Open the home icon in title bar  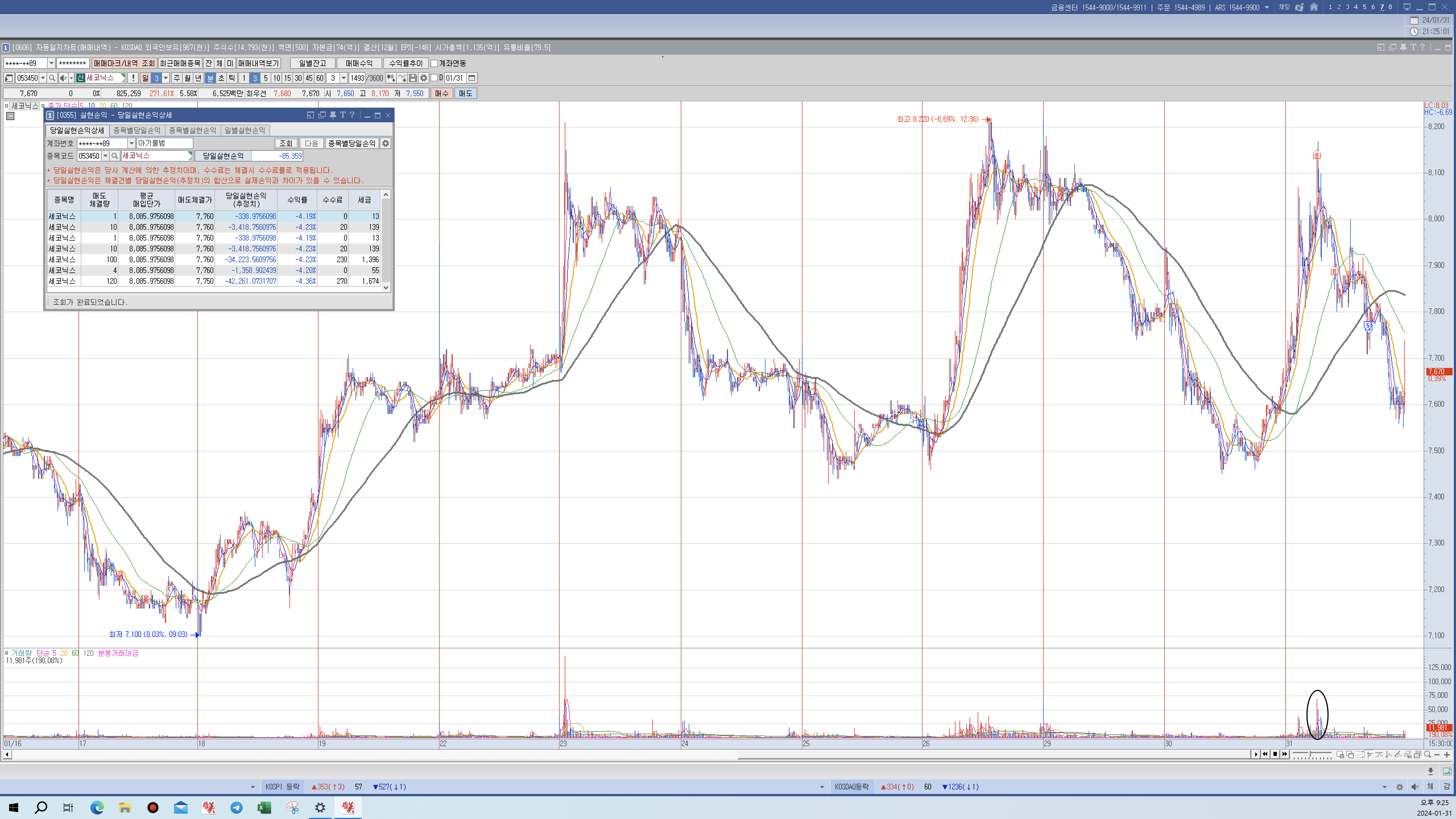tap(1314, 7)
